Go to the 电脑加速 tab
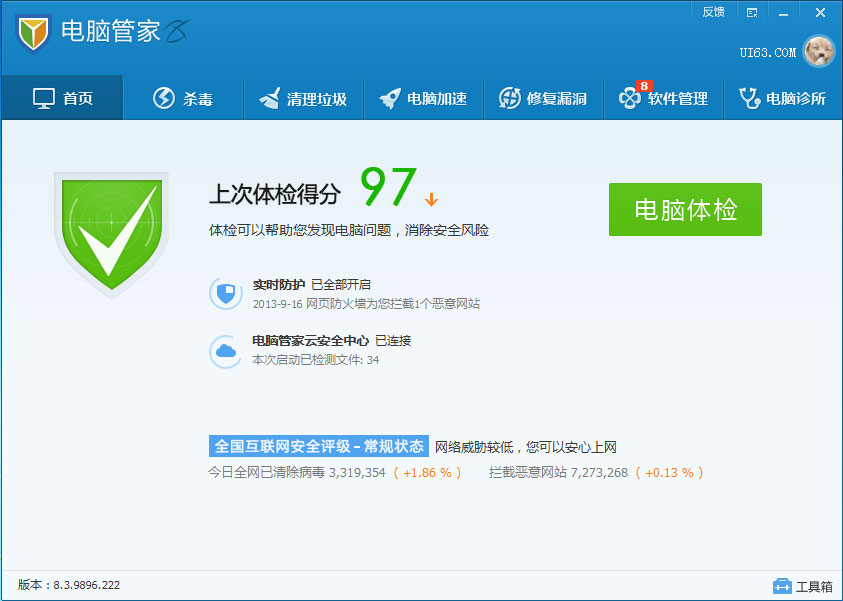The height and width of the screenshot is (601, 843). pyautogui.click(x=424, y=98)
